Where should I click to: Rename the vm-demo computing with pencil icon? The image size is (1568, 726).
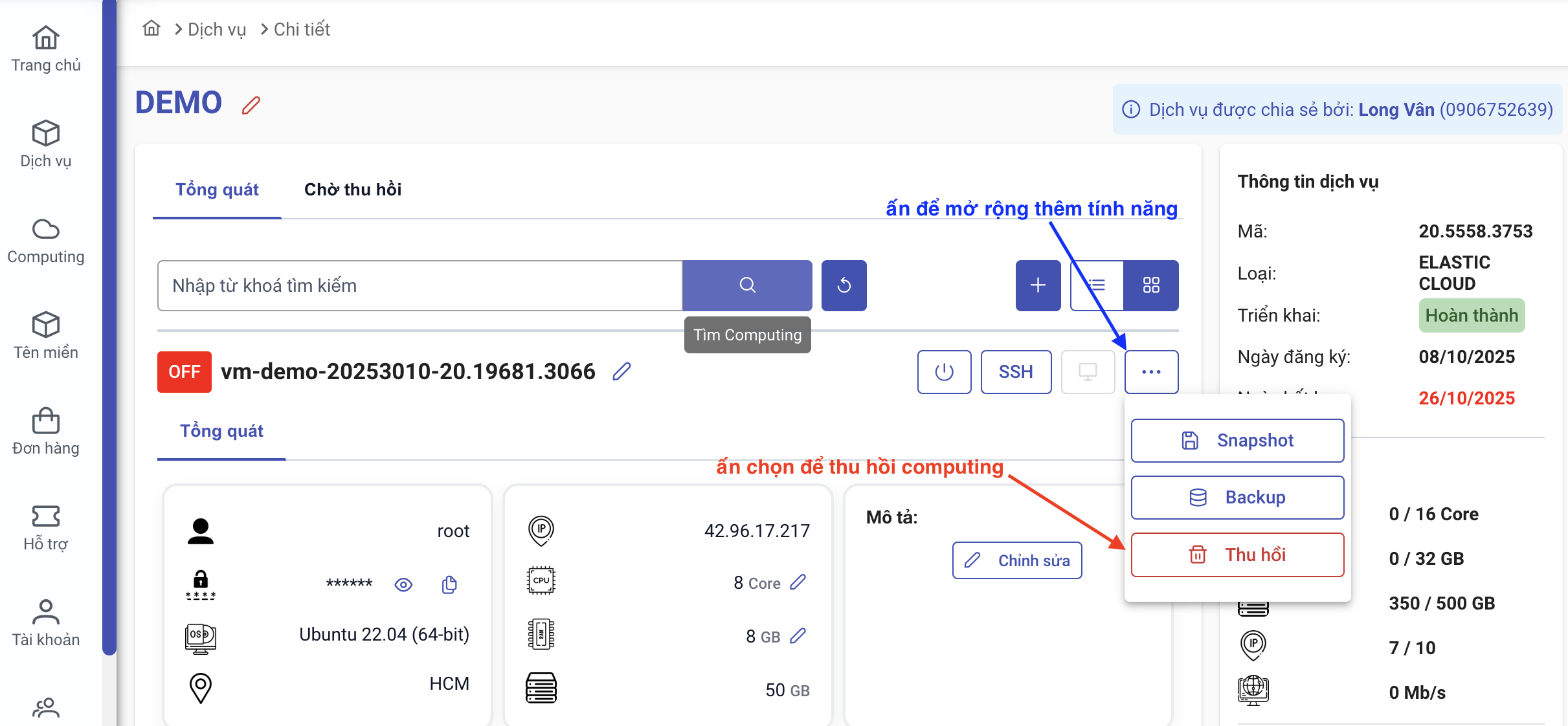coord(622,371)
